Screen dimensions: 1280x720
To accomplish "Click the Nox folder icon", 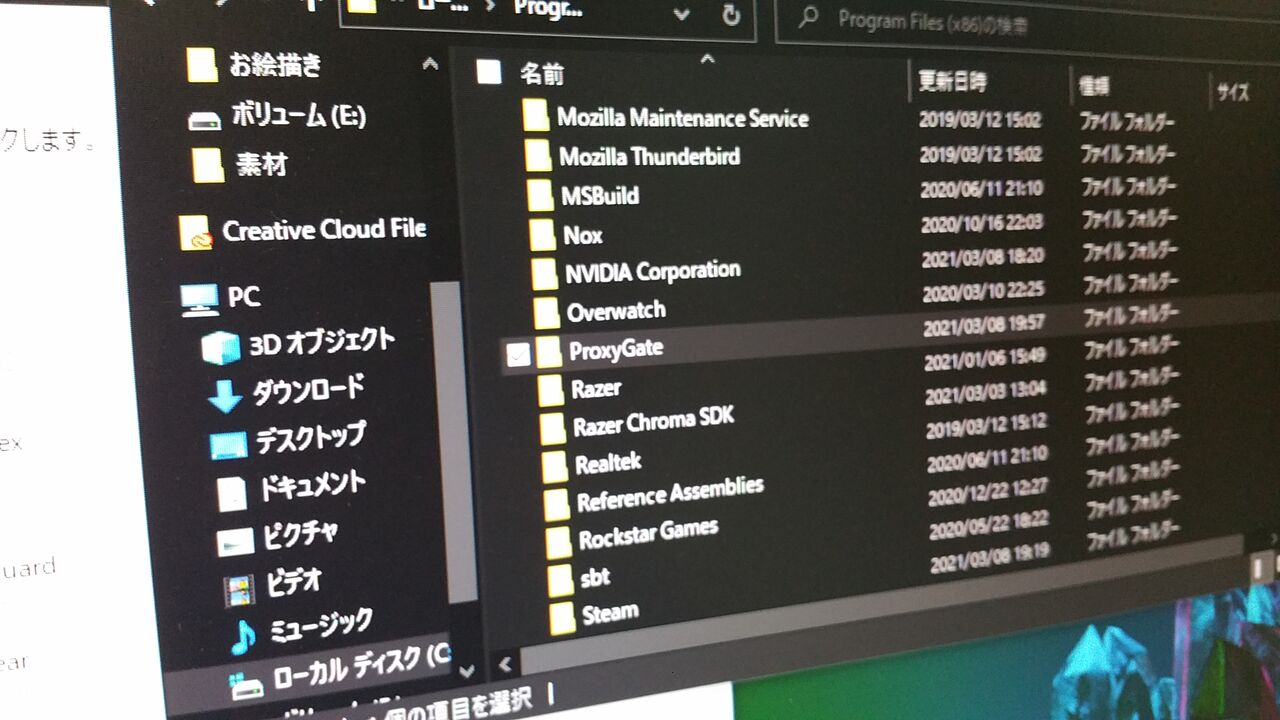I will [542, 234].
